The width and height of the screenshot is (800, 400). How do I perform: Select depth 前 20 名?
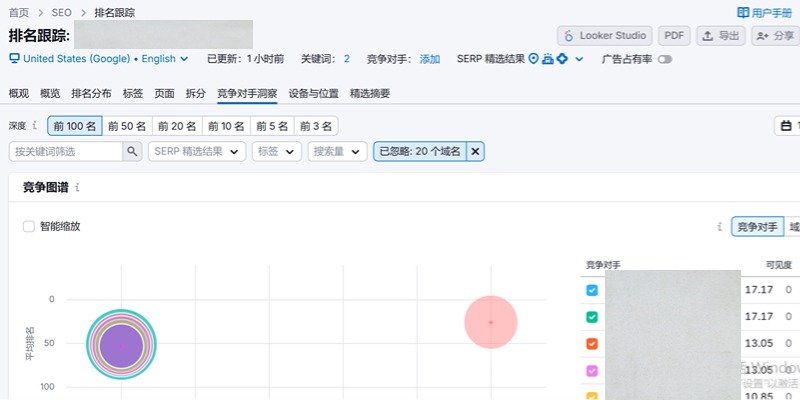[177, 126]
